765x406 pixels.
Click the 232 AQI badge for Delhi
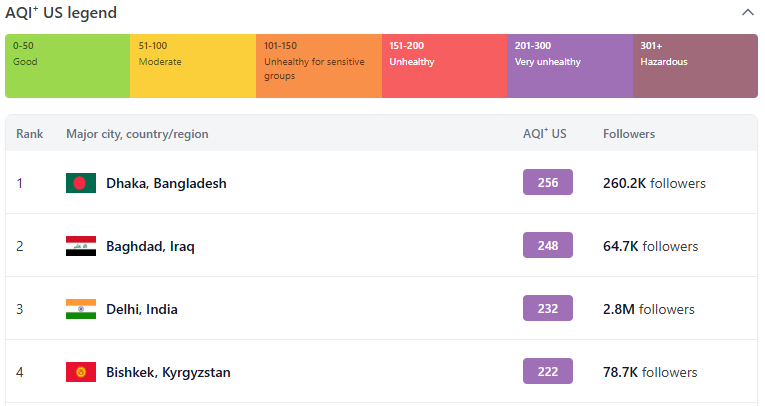548,308
